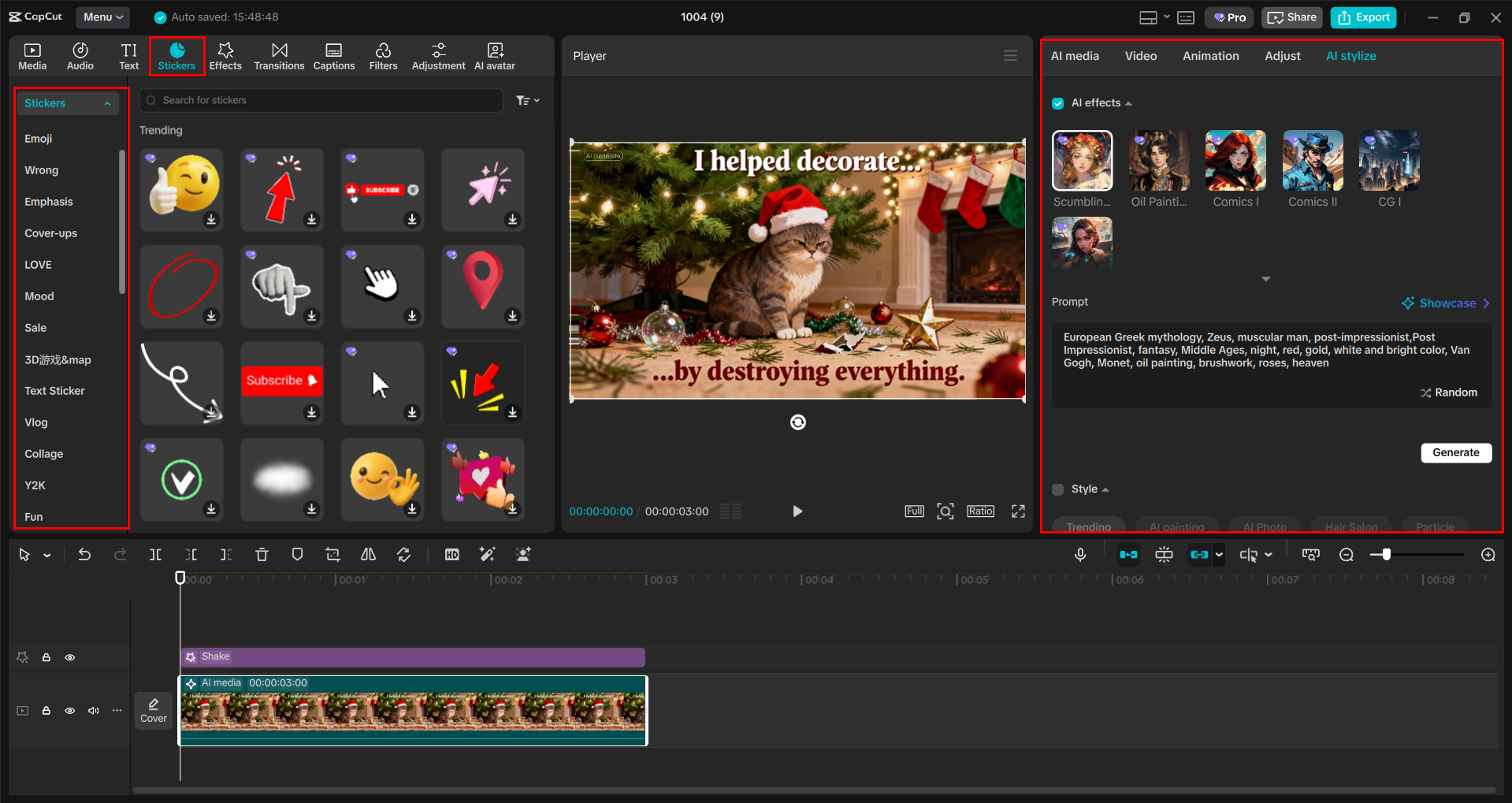Open the Emoji sticker category
Image resolution: width=1512 pixels, height=803 pixels.
point(39,138)
